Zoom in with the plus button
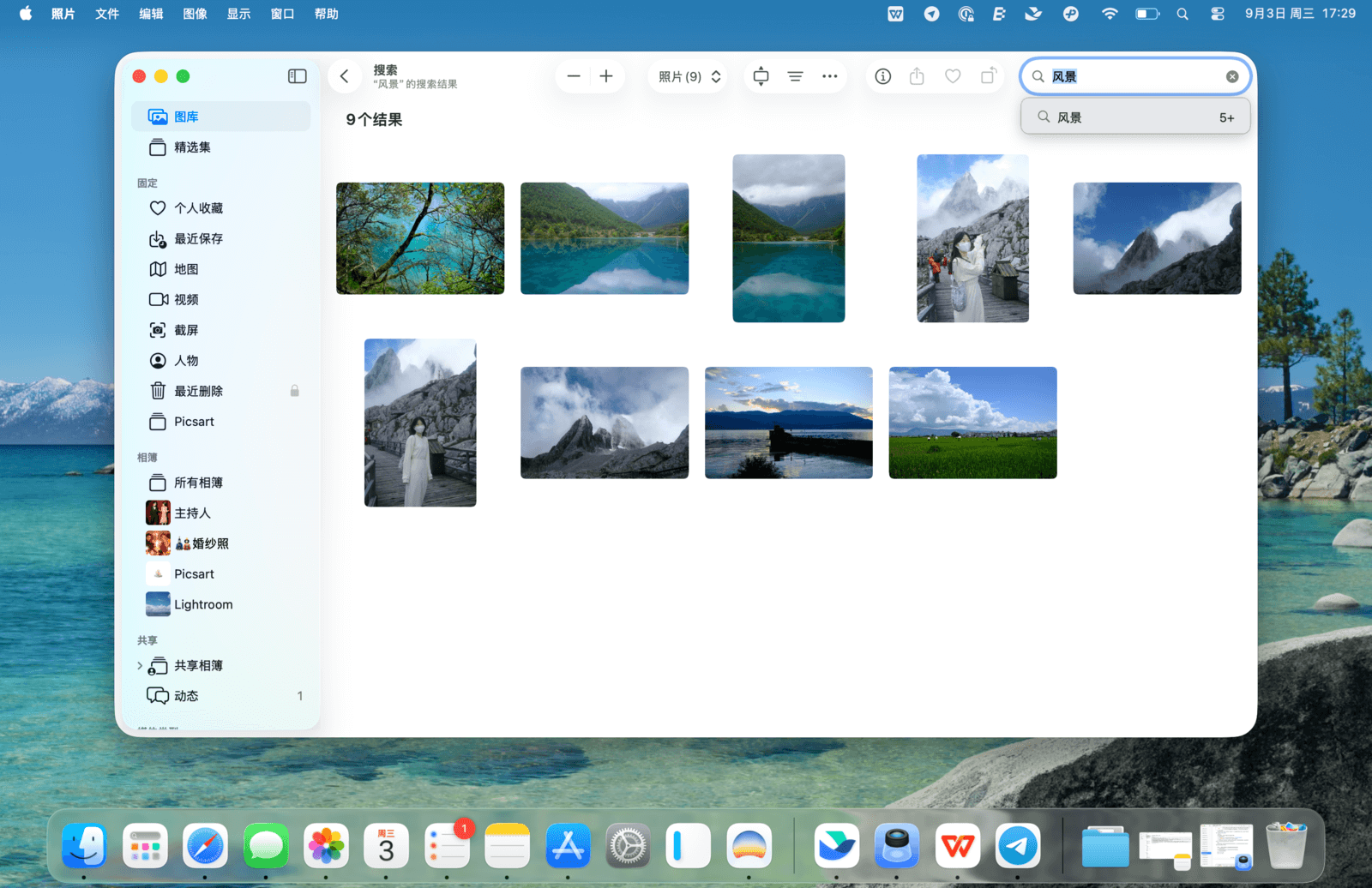 pyautogui.click(x=606, y=76)
